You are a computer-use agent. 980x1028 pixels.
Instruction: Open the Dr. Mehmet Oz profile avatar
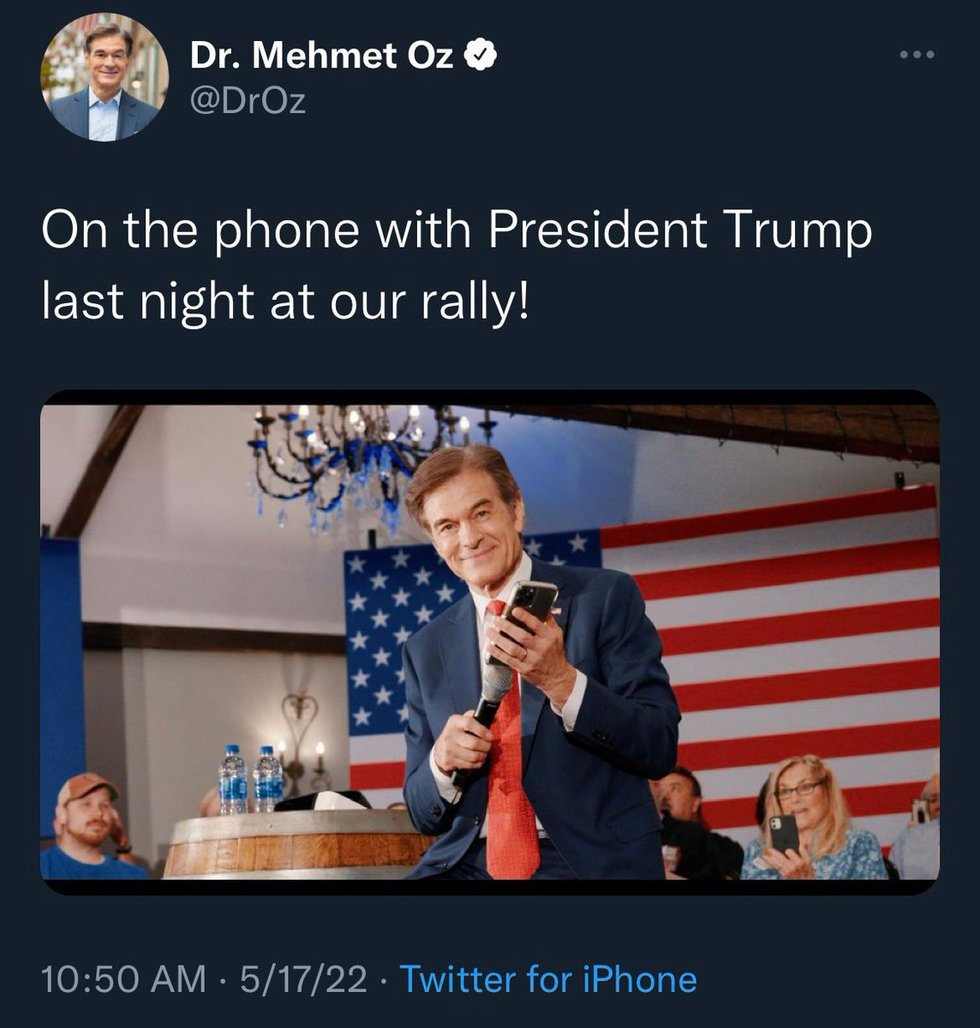[105, 77]
